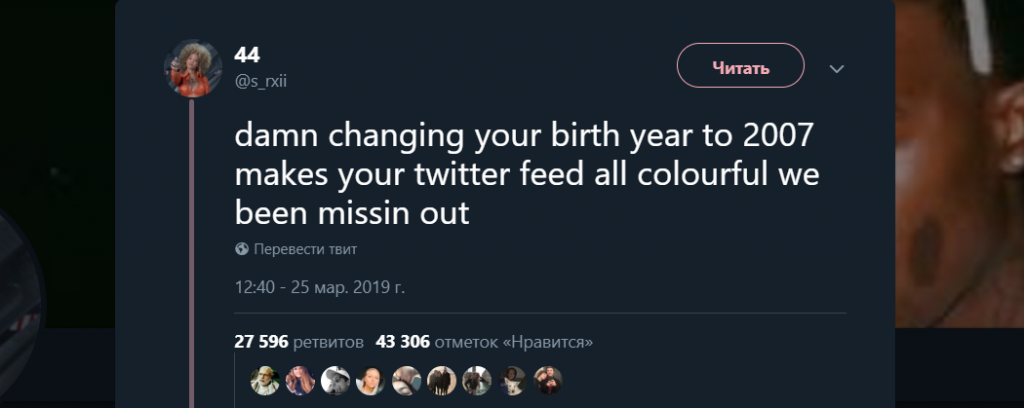
Task: Open the sixth liker avatar showing two people standing
Action: 441,380
